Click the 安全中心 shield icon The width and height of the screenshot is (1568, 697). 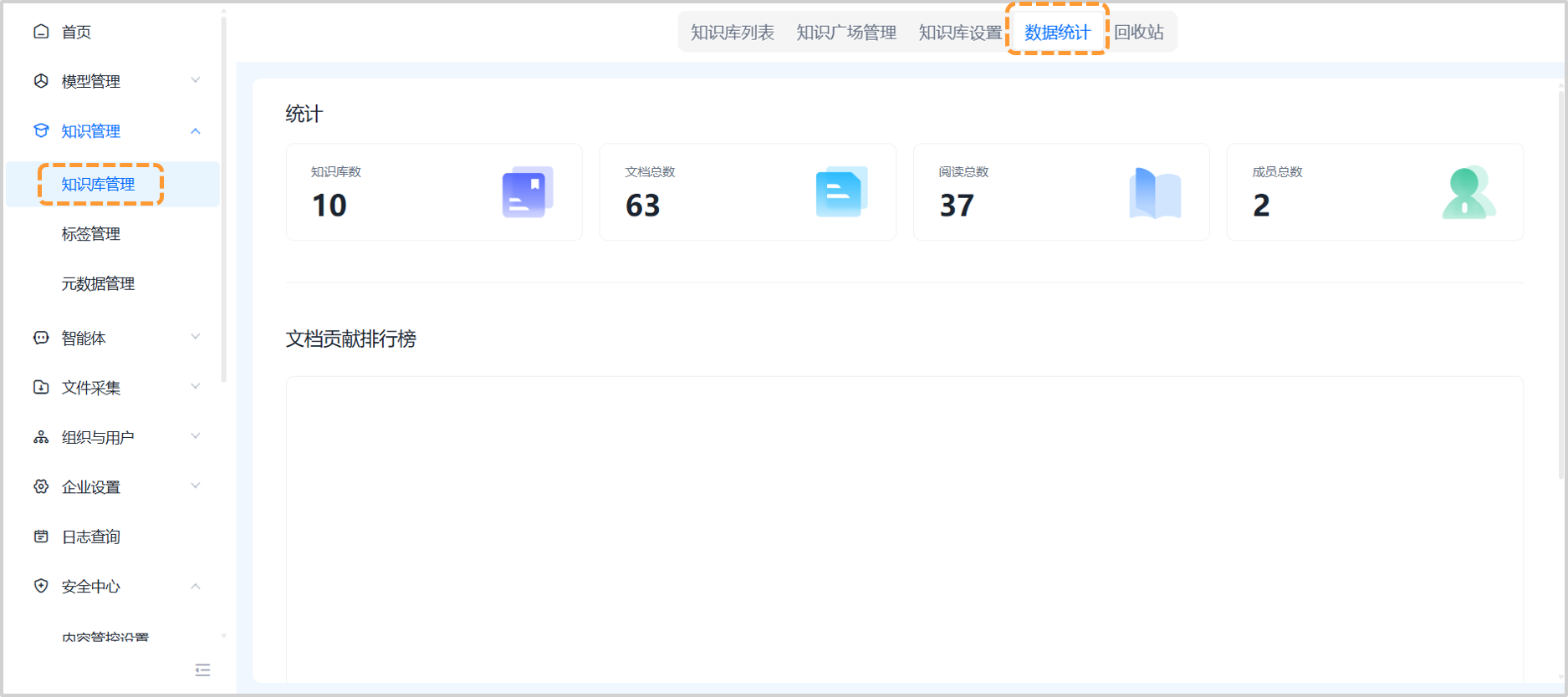(x=41, y=586)
